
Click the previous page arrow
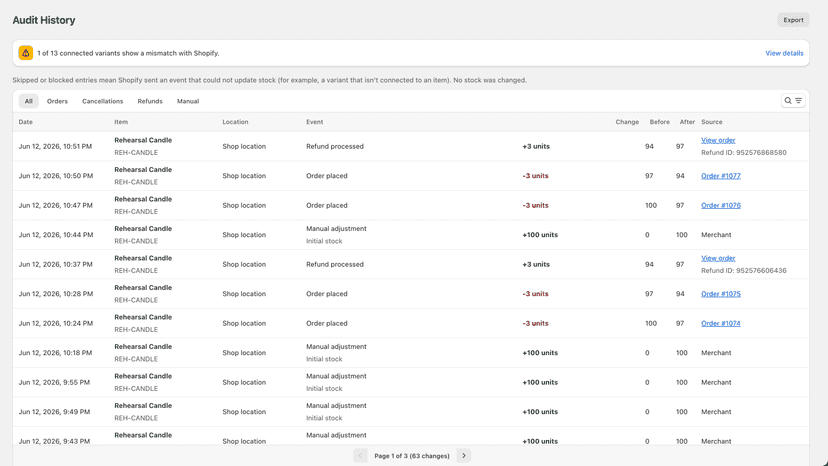(360, 455)
